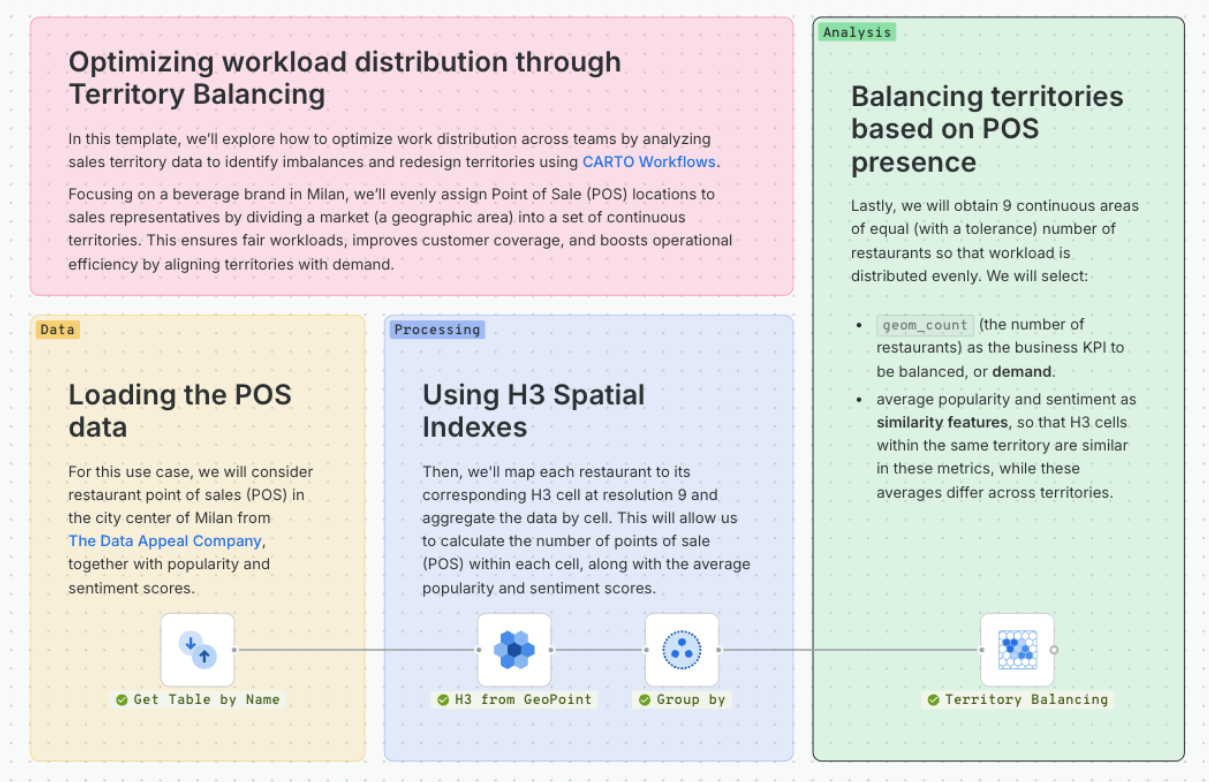This screenshot has height=782, width=1209.
Task: Click success checkmark beside Territory Balancing label
Action: pyautogui.click(x=933, y=700)
